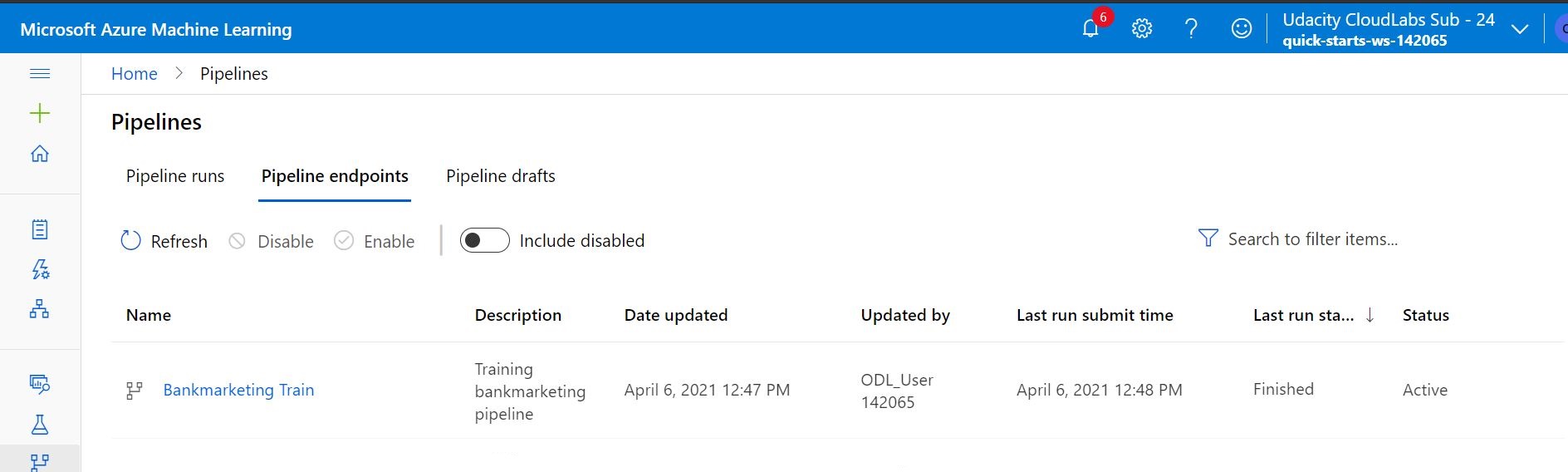
Task: Click the Disable button
Action: click(x=272, y=241)
